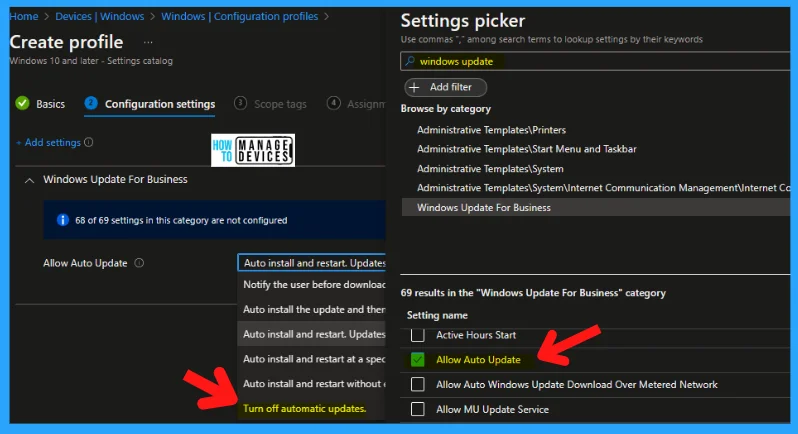Choose Auto install the update and then option

[x=311, y=309]
